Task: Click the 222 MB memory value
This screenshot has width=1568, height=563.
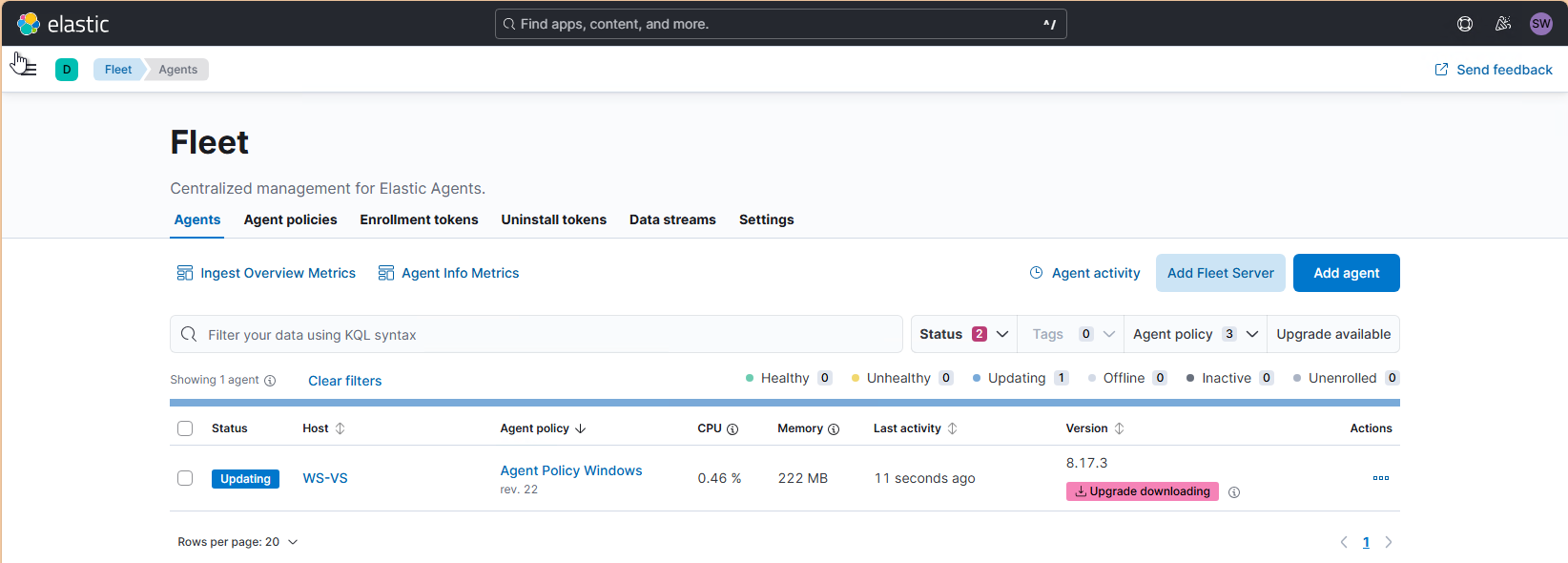Action: 802,478
